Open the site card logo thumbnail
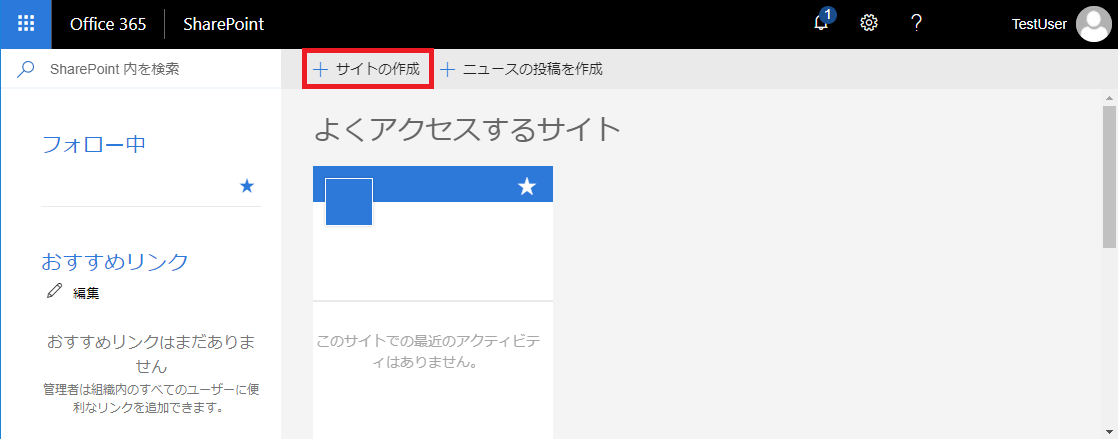This screenshot has width=1118, height=439. click(x=349, y=202)
